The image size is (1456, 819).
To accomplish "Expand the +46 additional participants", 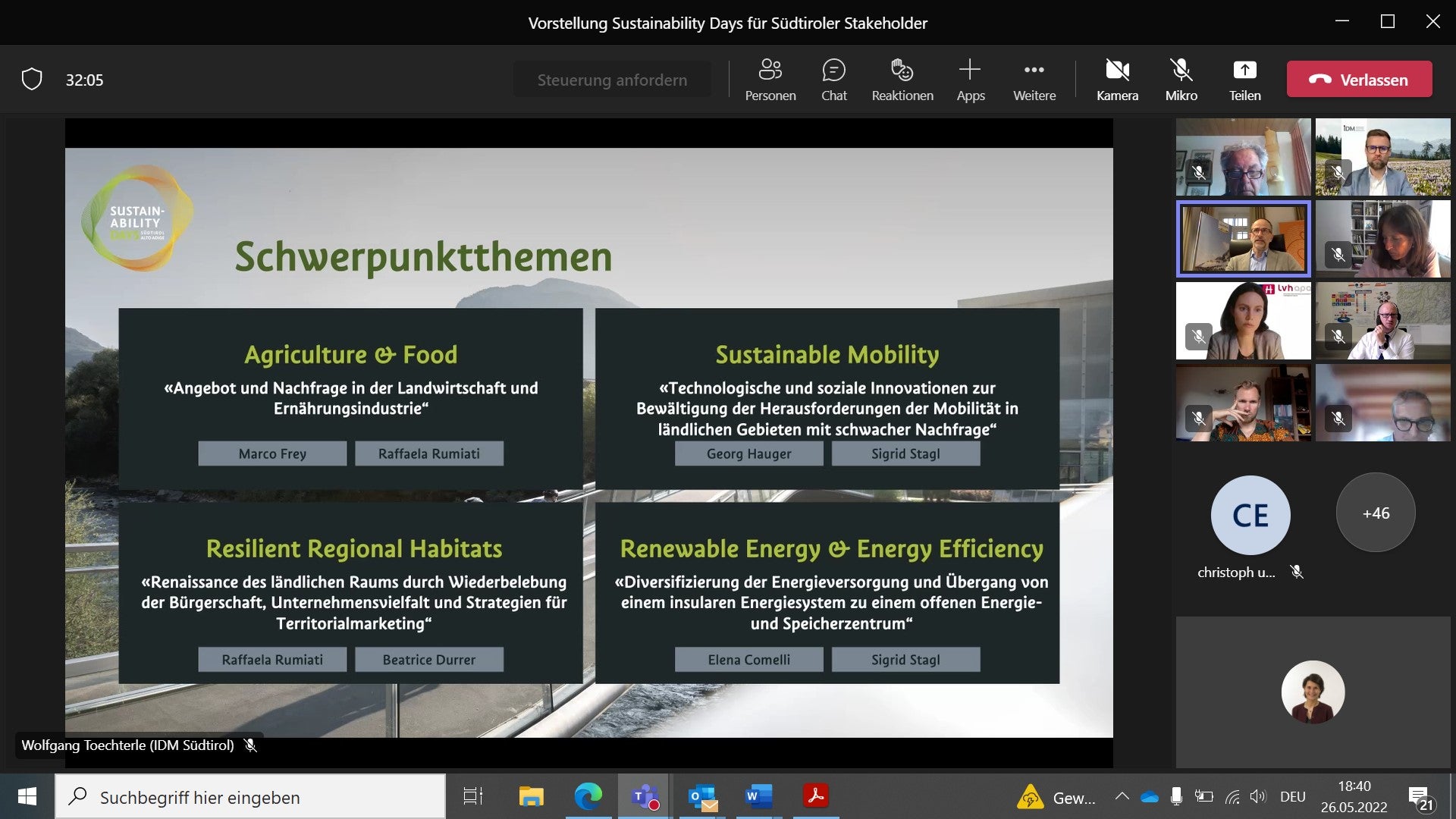I will click(x=1376, y=513).
